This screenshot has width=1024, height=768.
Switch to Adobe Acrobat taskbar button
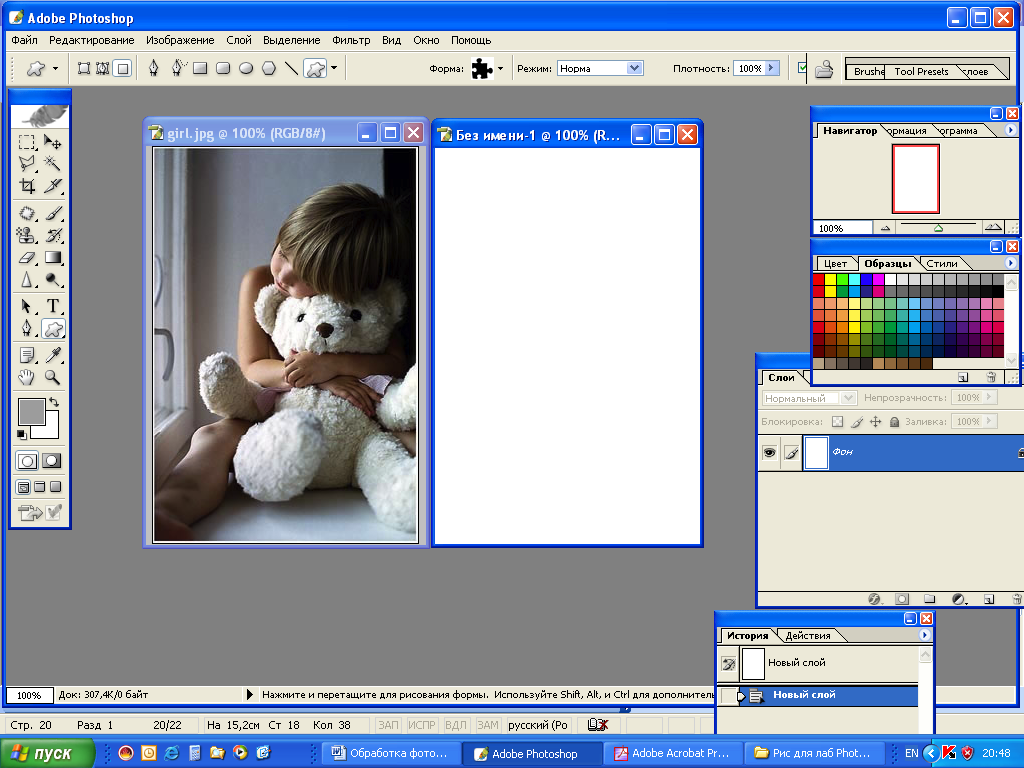pos(672,753)
